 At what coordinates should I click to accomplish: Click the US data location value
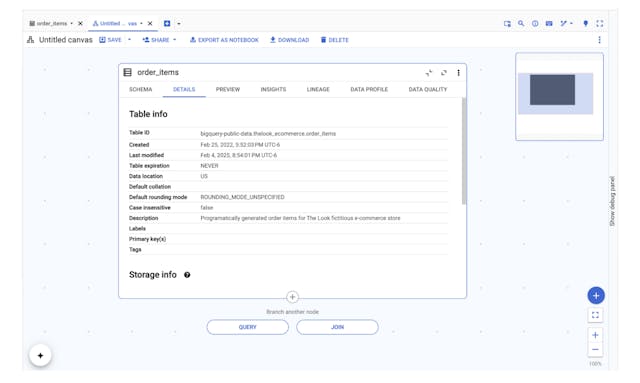[x=204, y=176]
